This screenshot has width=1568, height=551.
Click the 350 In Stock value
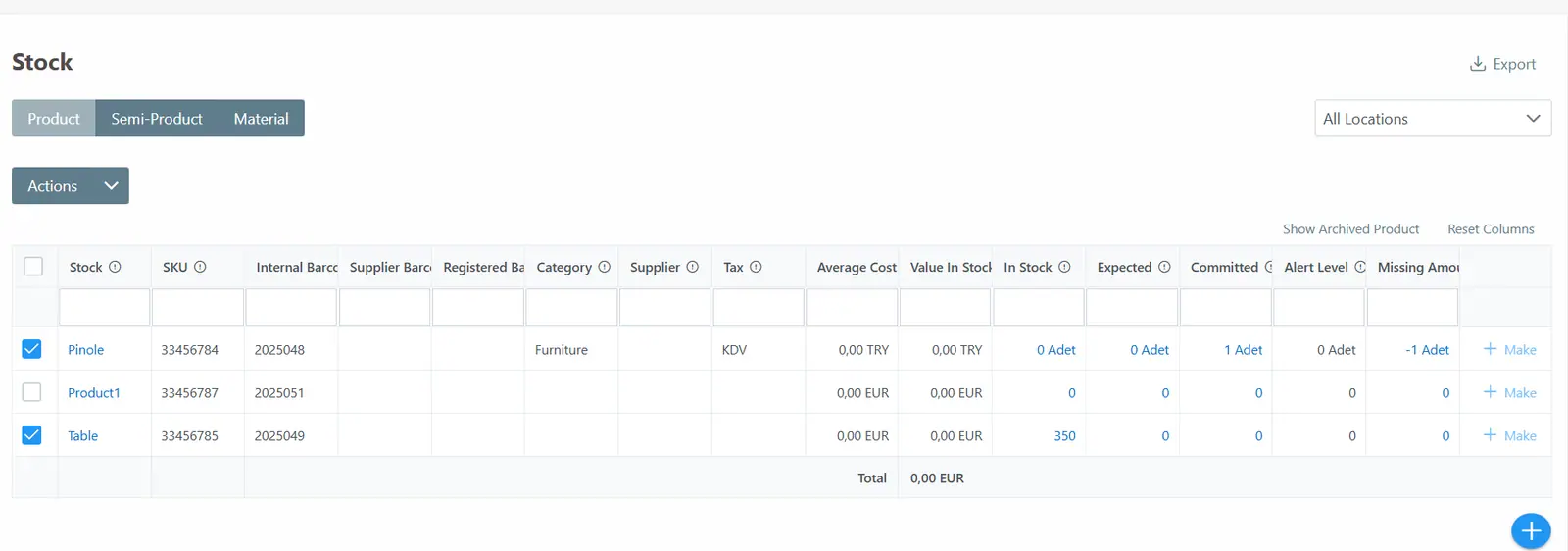pyautogui.click(x=1064, y=436)
